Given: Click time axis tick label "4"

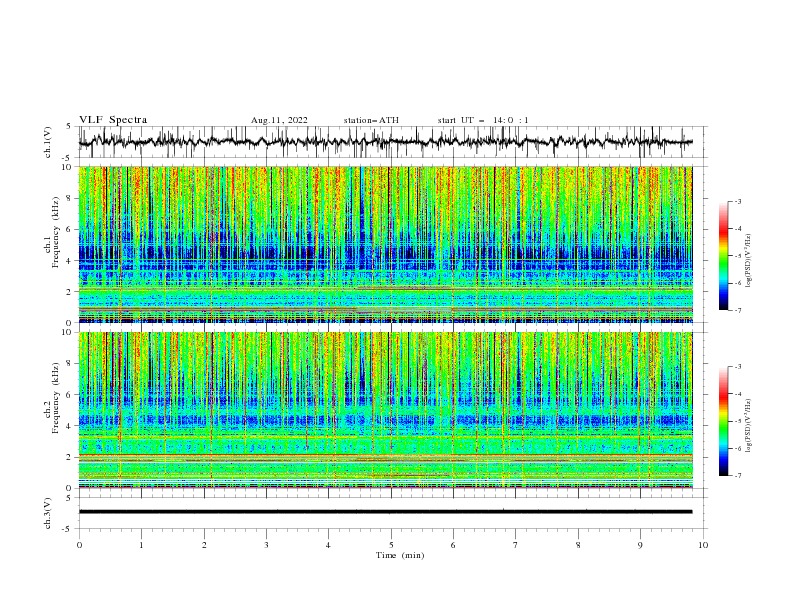Looking at the screenshot, I should click(x=328, y=545).
